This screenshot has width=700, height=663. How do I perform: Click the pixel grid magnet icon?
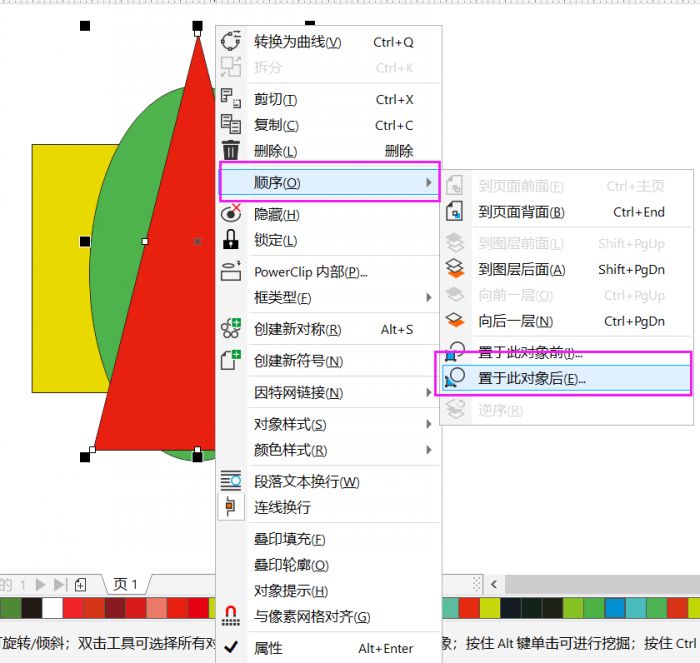tap(231, 616)
